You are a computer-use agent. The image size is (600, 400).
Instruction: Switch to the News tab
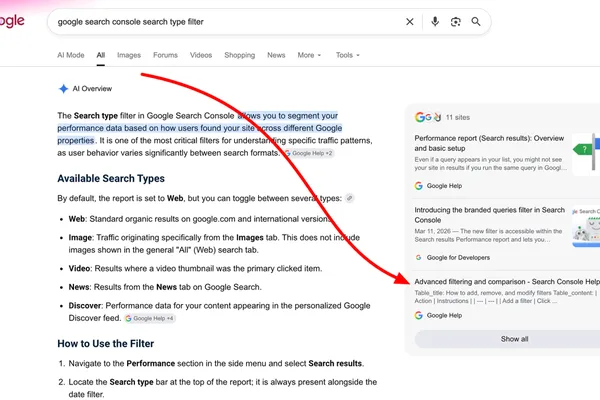tap(276, 55)
